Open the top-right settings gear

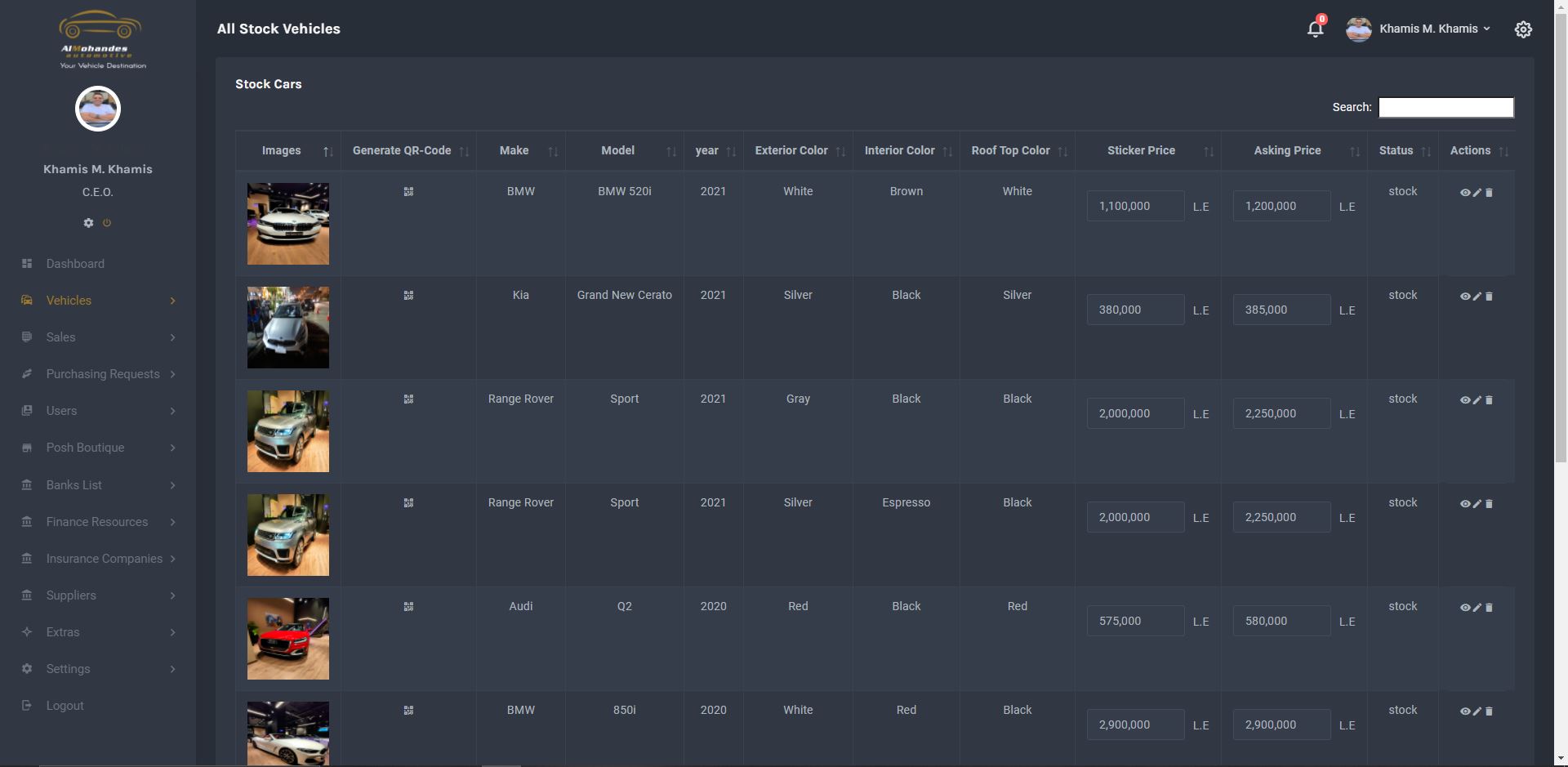coord(1523,29)
